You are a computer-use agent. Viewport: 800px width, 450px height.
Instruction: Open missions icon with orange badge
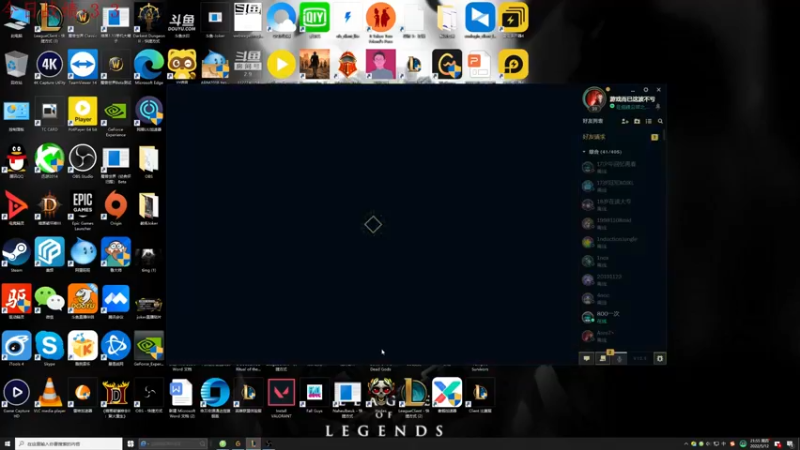[603, 357]
